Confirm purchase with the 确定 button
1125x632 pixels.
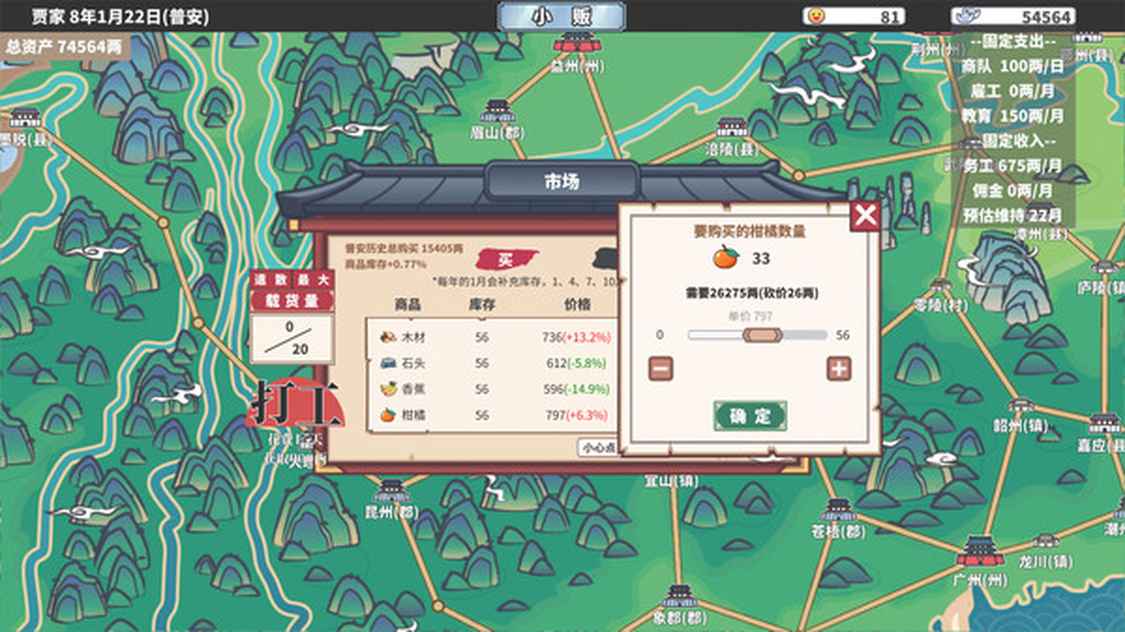[750, 416]
